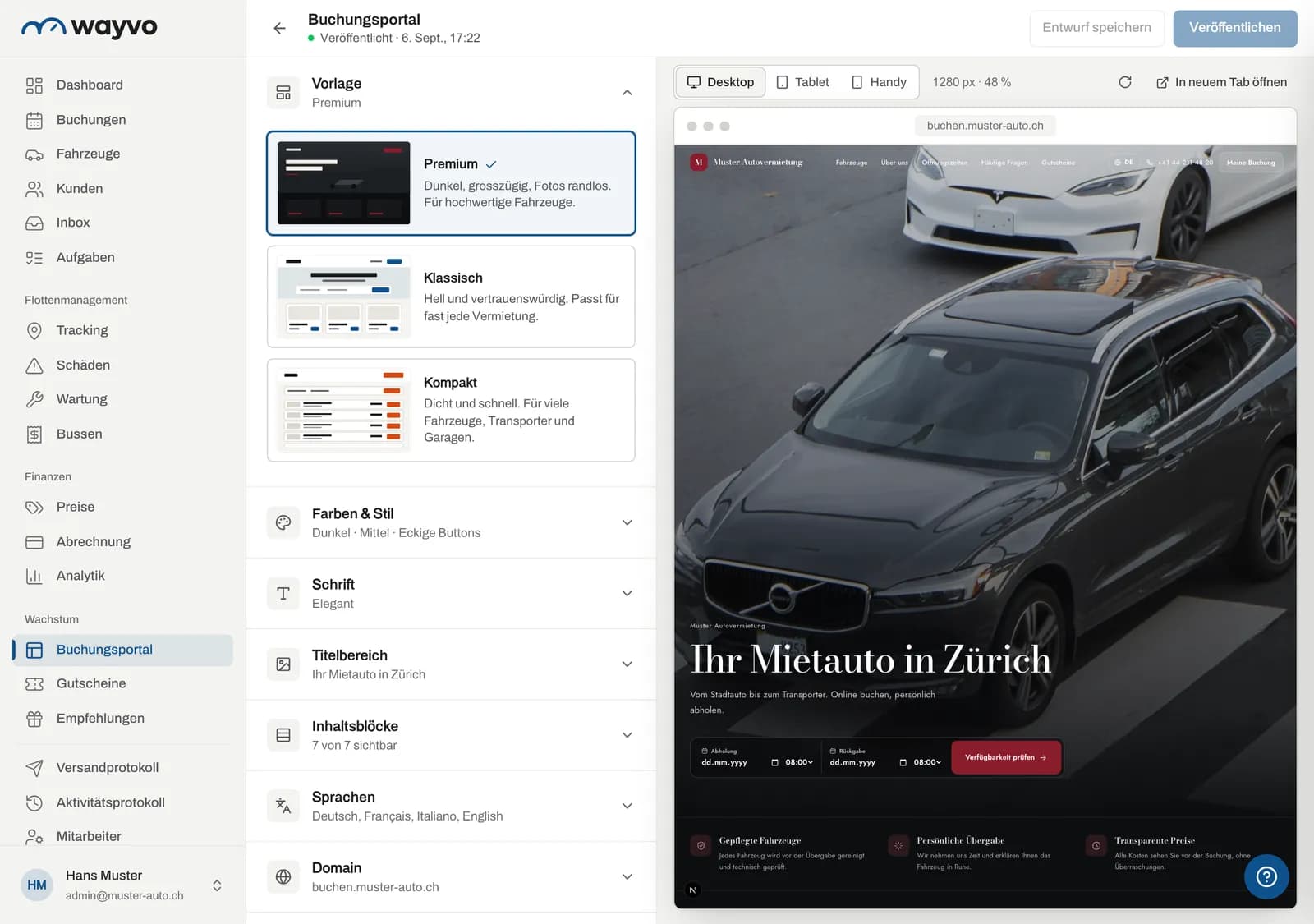Select the Premium template card
Viewport: 1314px width, 924px height.
(x=451, y=183)
